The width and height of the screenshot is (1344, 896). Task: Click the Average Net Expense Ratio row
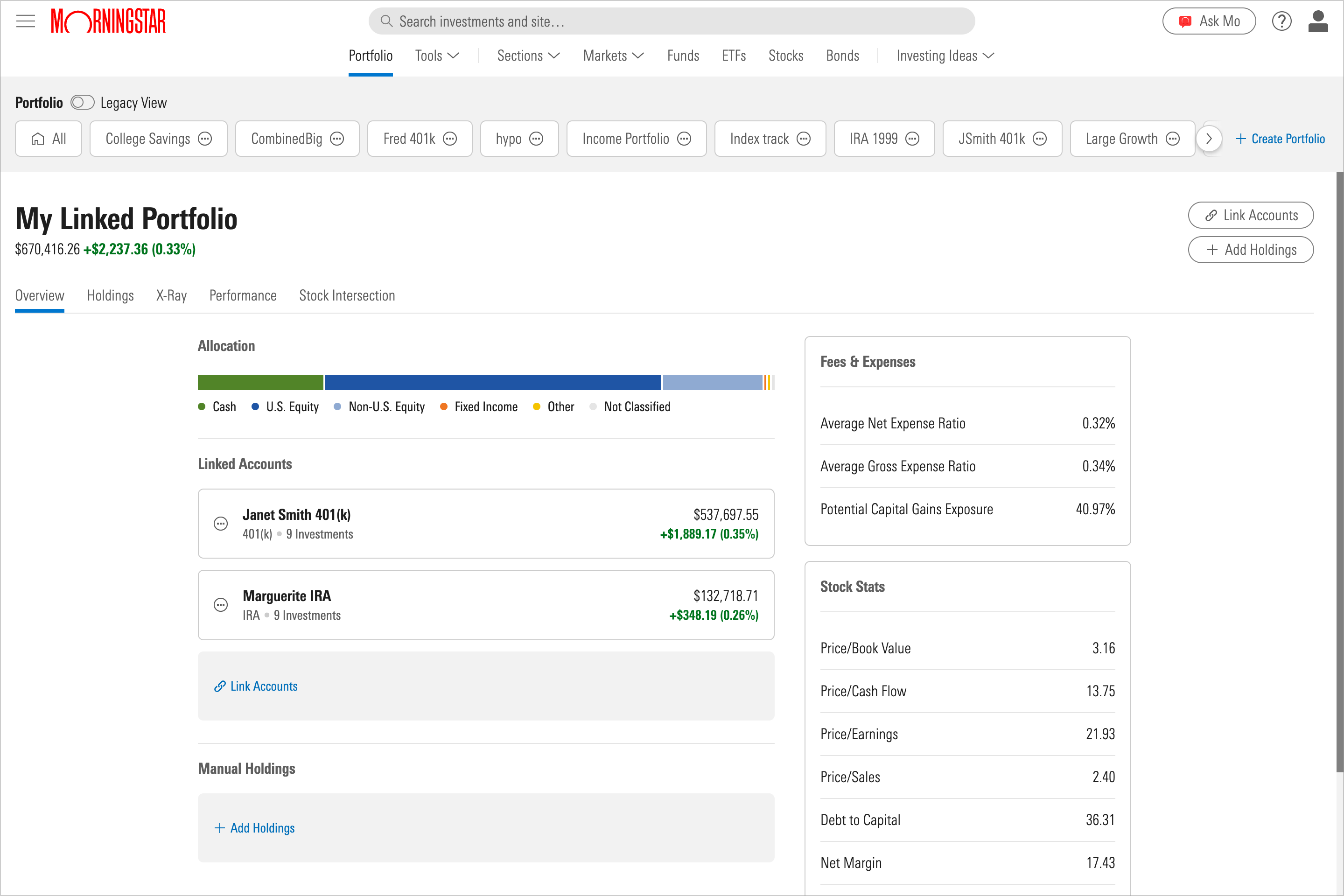967,423
